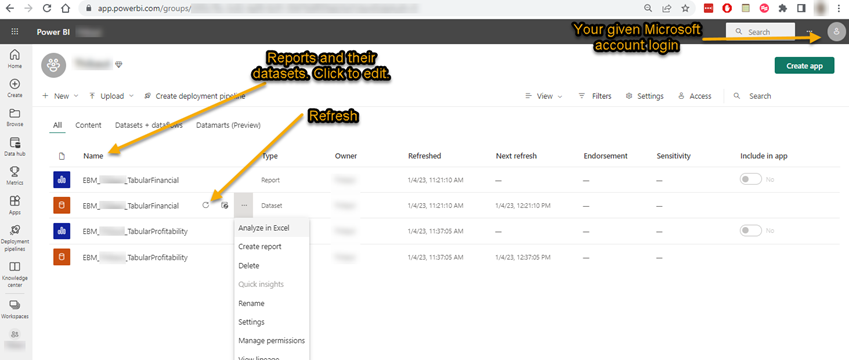Open the Filters pane
Image resolution: width=849 pixels, height=360 pixels.
(x=595, y=96)
